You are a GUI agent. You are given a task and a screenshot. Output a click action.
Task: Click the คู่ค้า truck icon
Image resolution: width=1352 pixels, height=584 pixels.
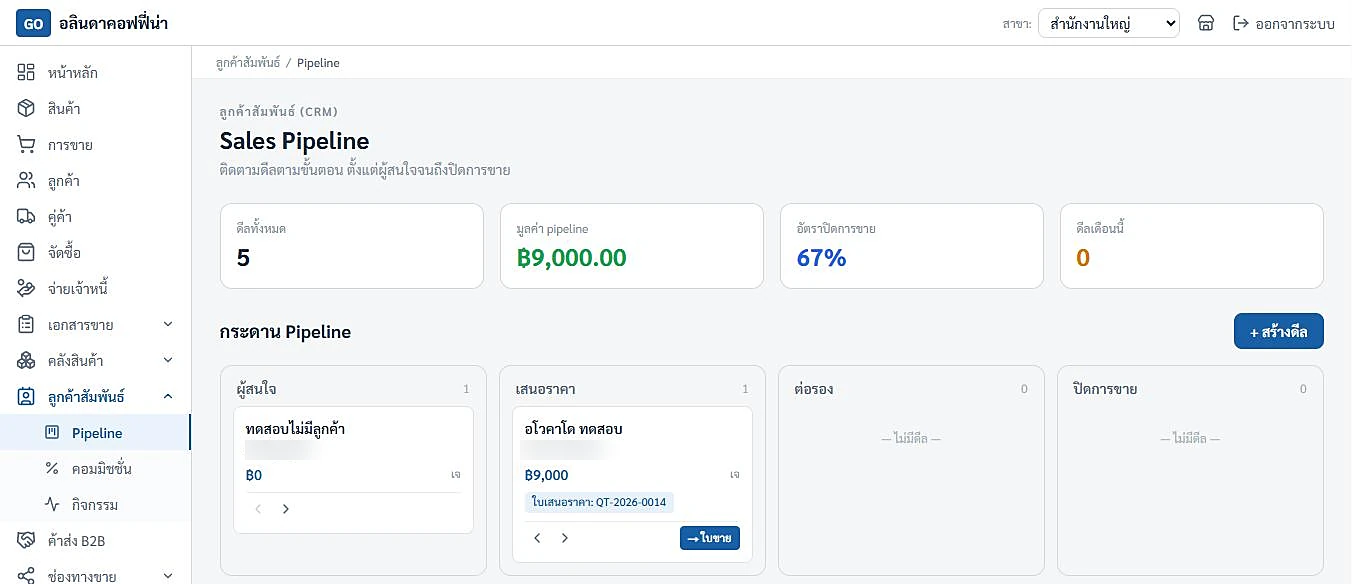26,217
